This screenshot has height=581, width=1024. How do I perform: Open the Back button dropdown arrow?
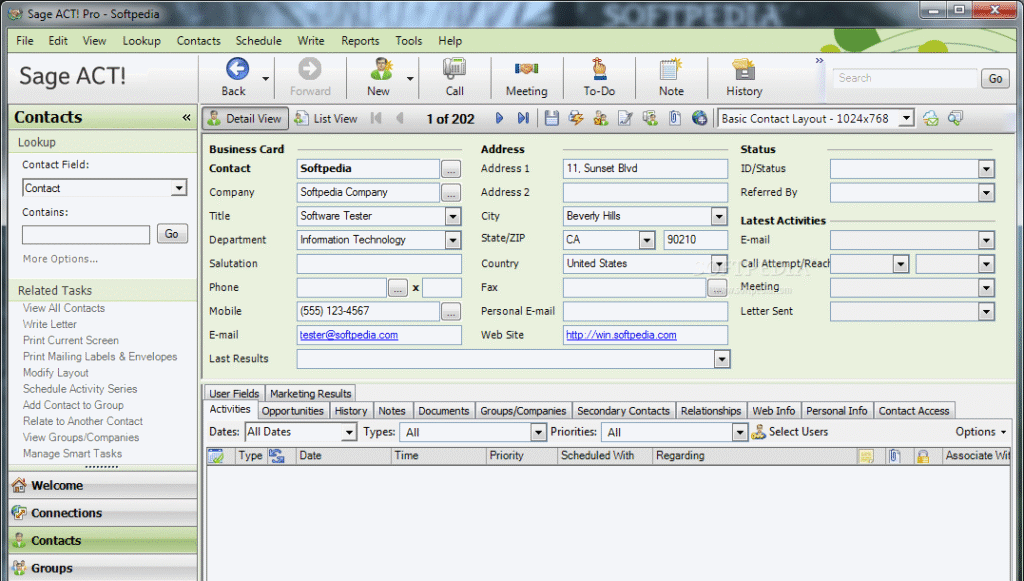(265, 78)
